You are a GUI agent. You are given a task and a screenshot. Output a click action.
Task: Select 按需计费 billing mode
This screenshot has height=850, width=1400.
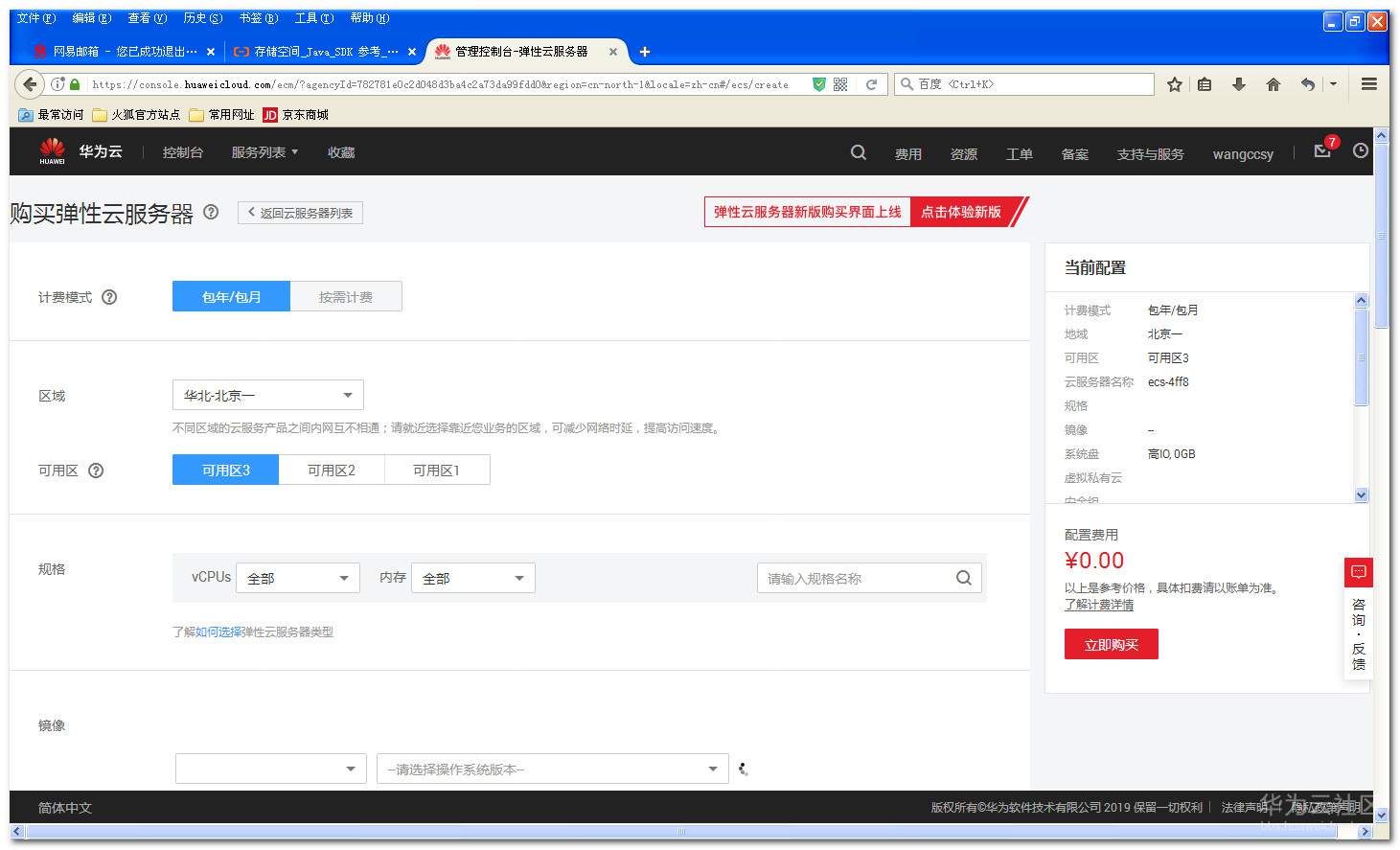coord(346,297)
